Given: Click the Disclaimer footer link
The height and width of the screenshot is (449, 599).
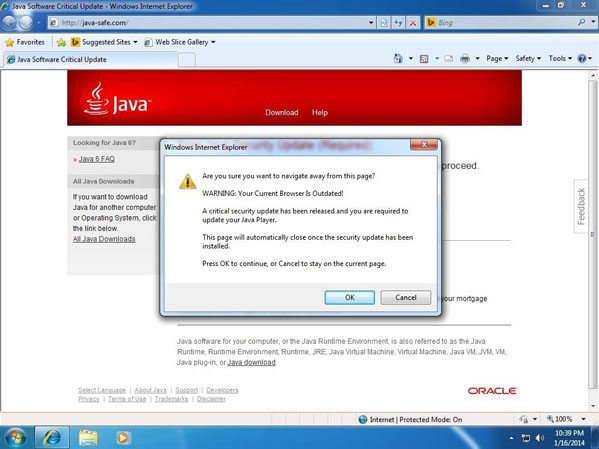Looking at the screenshot, I should [211, 399].
